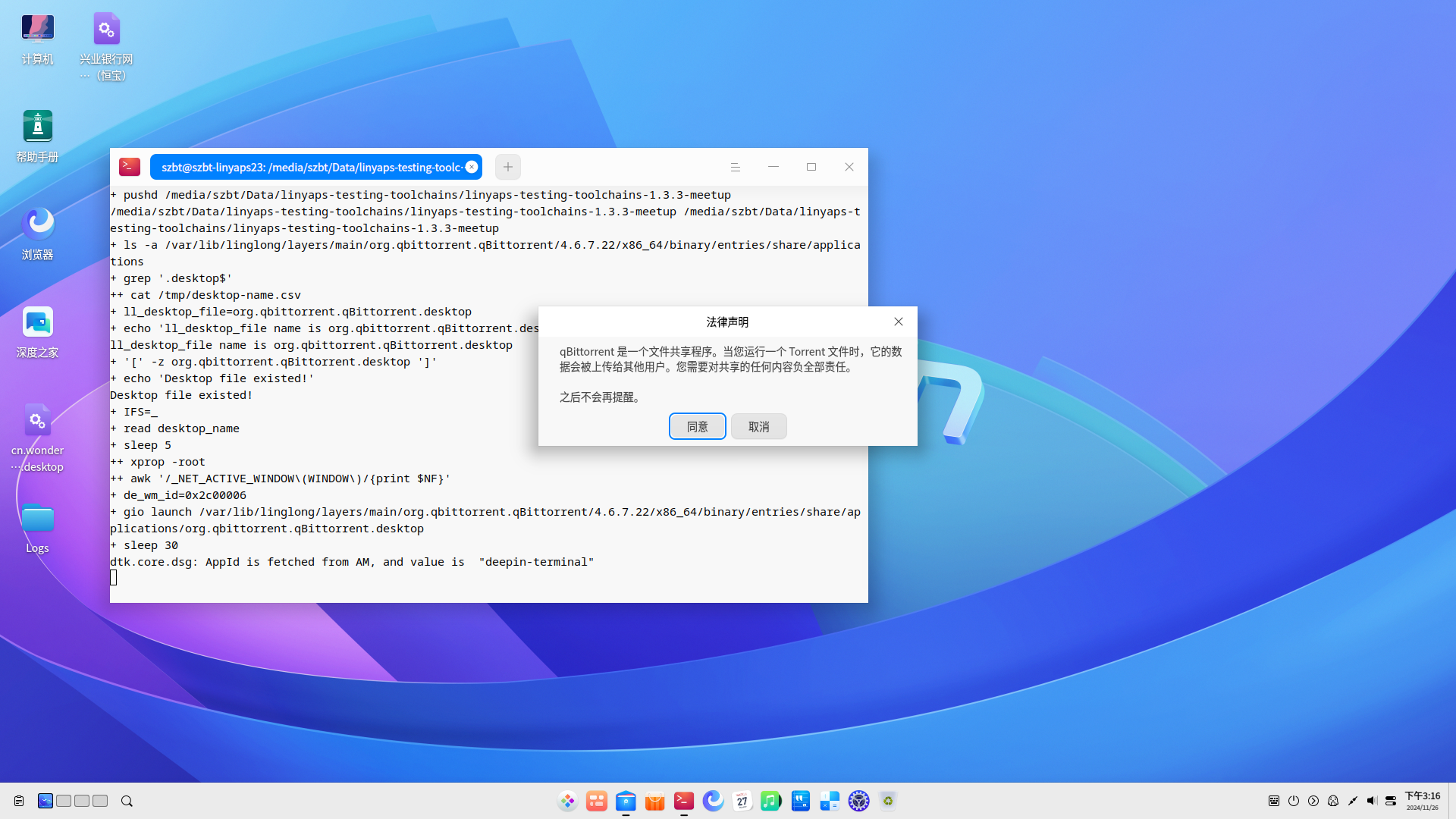The height and width of the screenshot is (819, 1456).
Task: Click the 同意 (Agree) button
Action: click(x=697, y=426)
